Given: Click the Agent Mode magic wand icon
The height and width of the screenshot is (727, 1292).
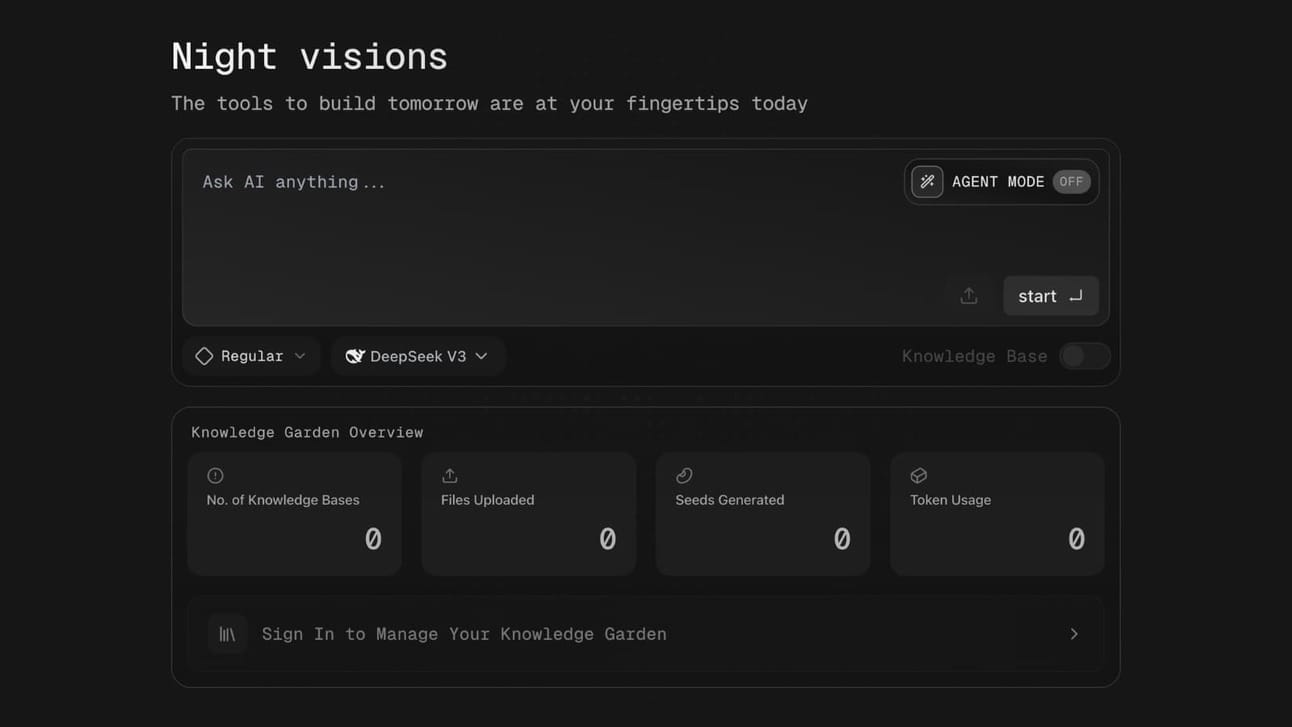Looking at the screenshot, I should pos(927,182).
